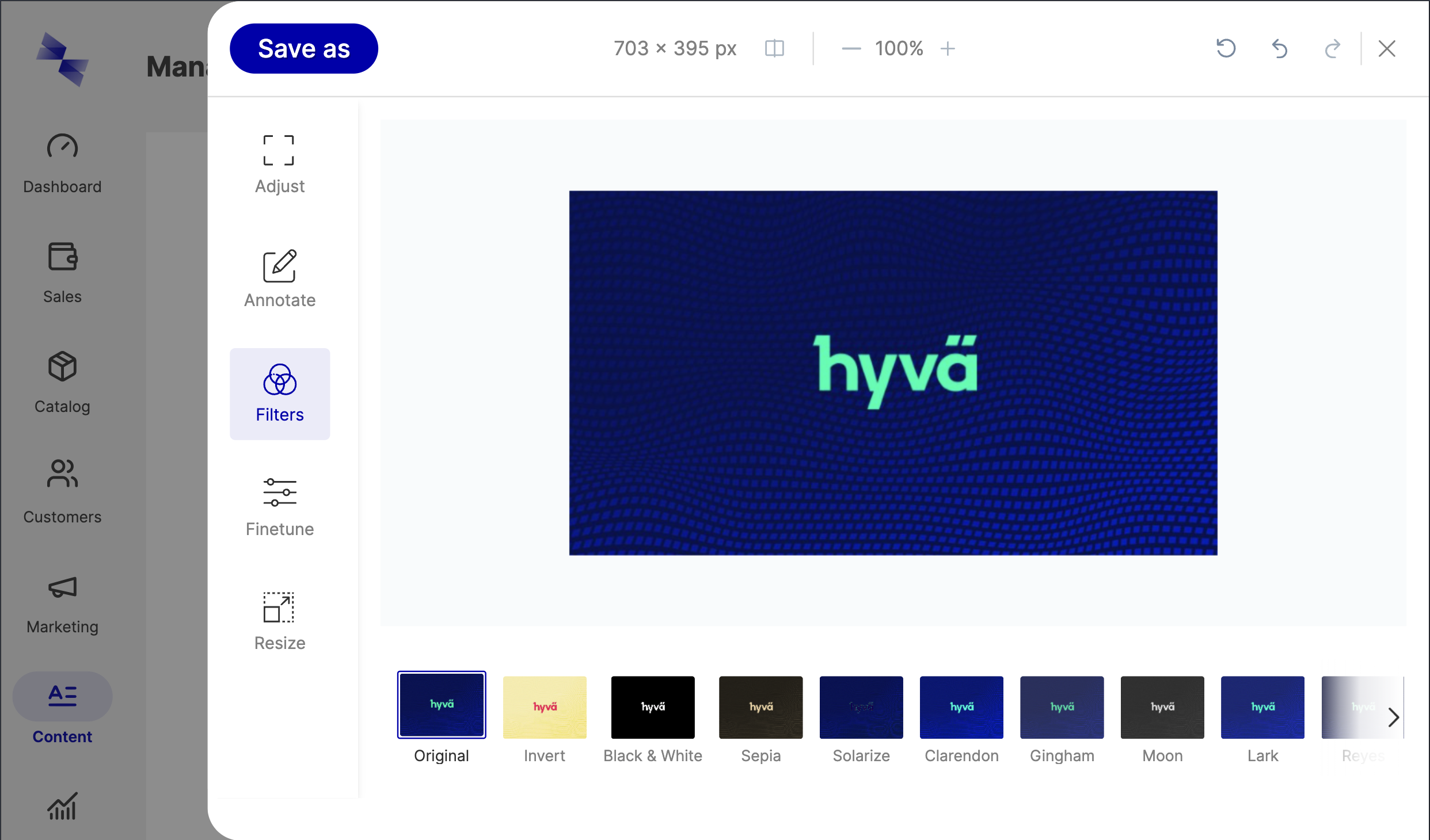1430x840 pixels.
Task: Open the Resize tab
Action: pyautogui.click(x=280, y=622)
